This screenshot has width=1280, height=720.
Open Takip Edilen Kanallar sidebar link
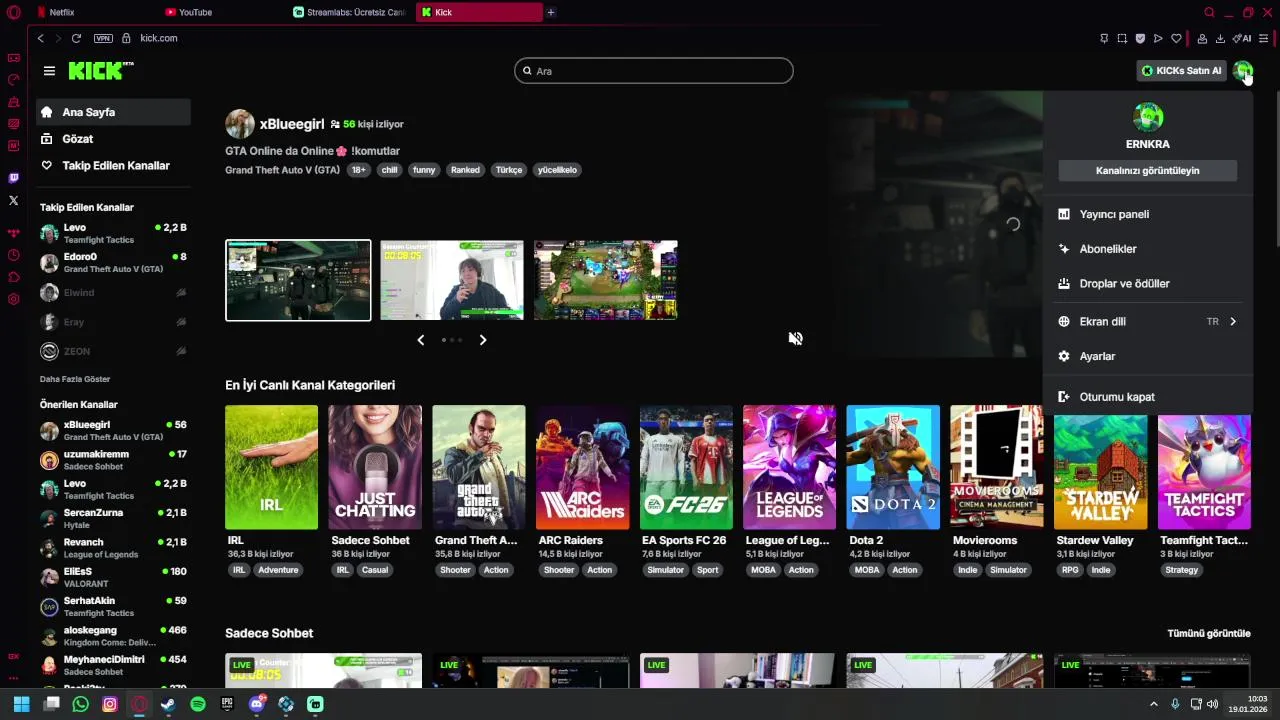(x=113, y=166)
